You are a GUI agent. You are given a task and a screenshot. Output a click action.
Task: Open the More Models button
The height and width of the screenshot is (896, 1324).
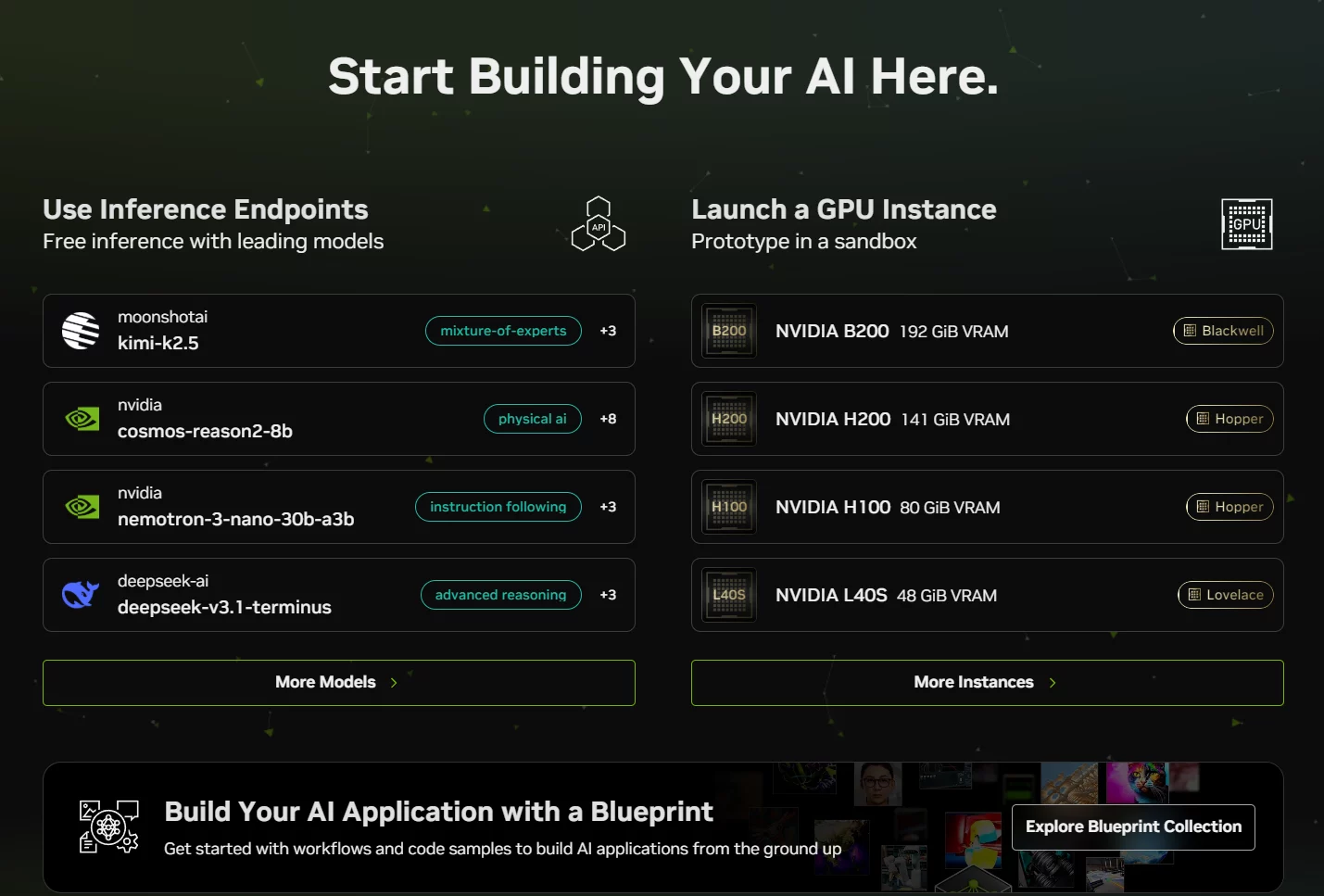(x=338, y=683)
